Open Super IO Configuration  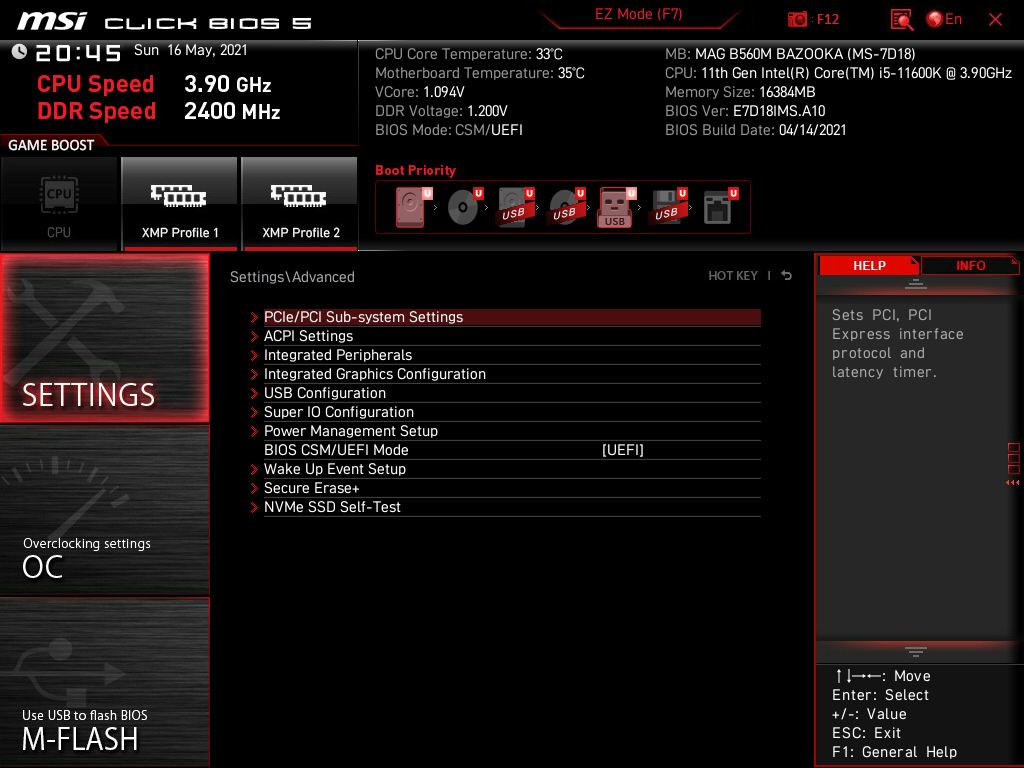tap(512, 411)
